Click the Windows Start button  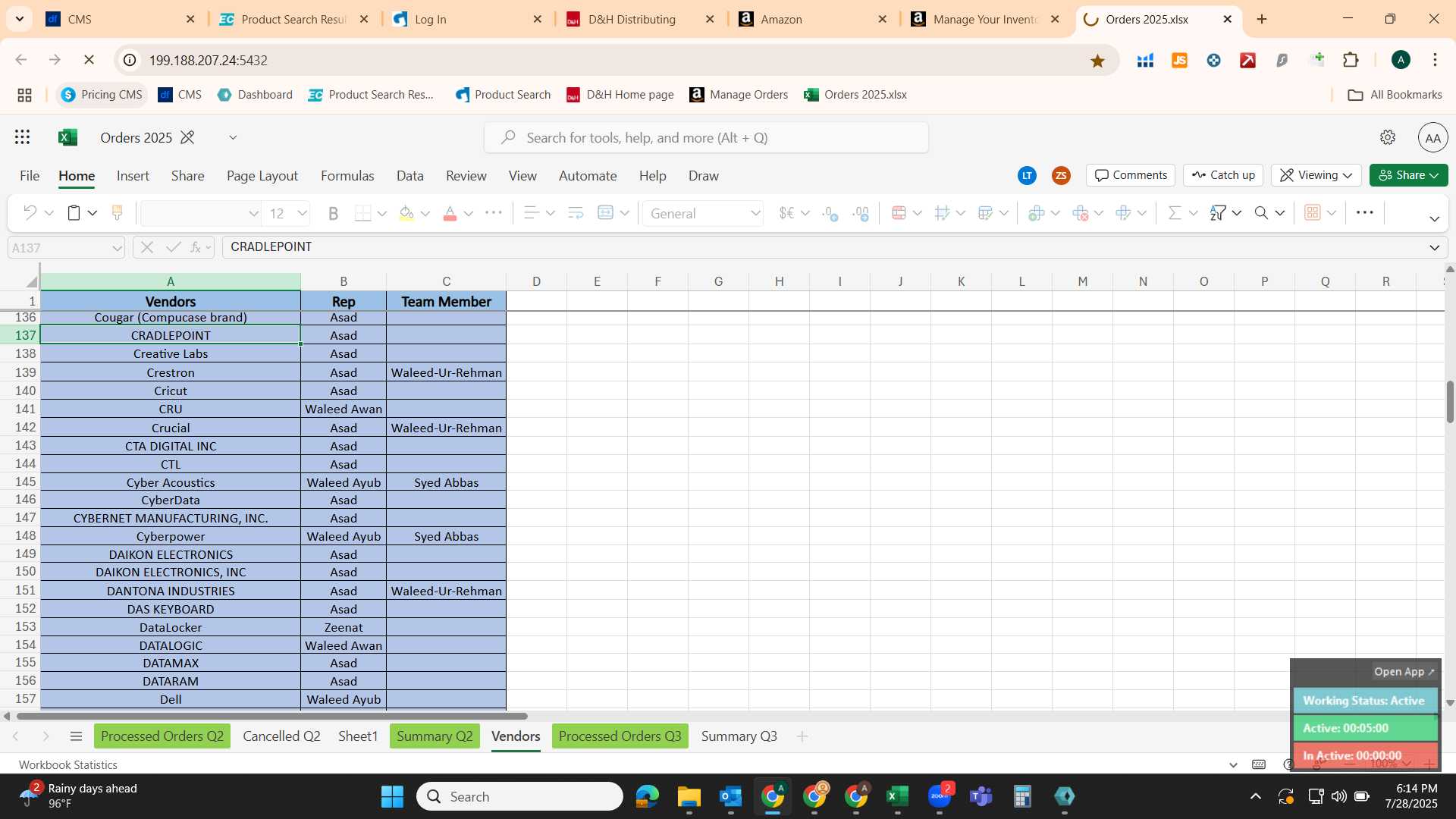point(392,796)
